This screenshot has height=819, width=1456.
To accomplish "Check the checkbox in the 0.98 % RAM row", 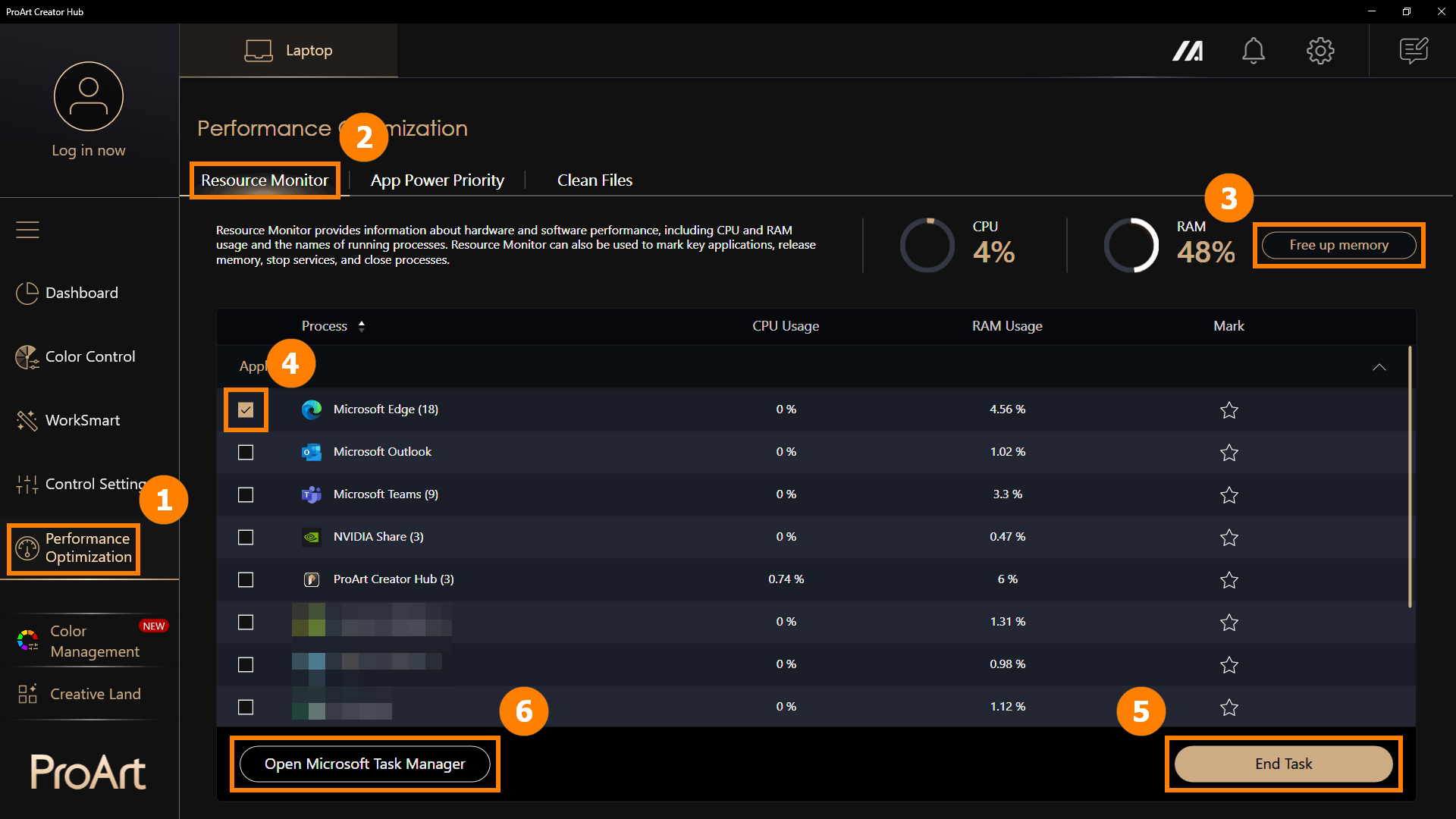I will pyautogui.click(x=246, y=664).
